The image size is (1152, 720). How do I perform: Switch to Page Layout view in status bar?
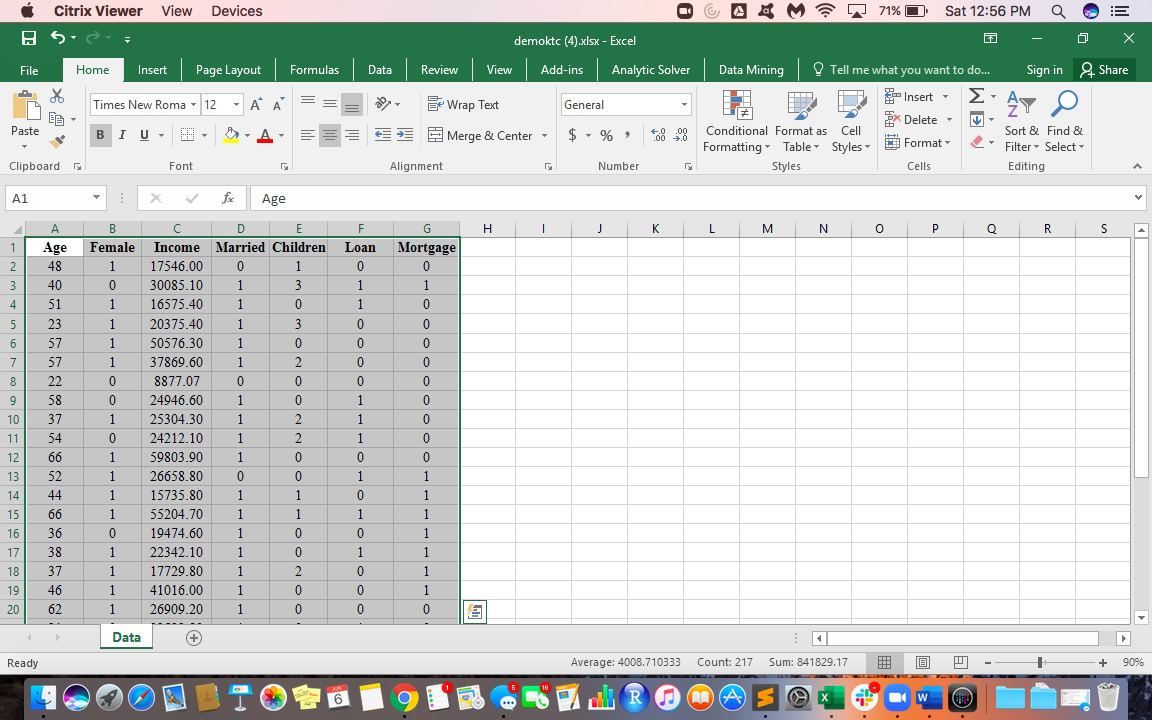(923, 663)
